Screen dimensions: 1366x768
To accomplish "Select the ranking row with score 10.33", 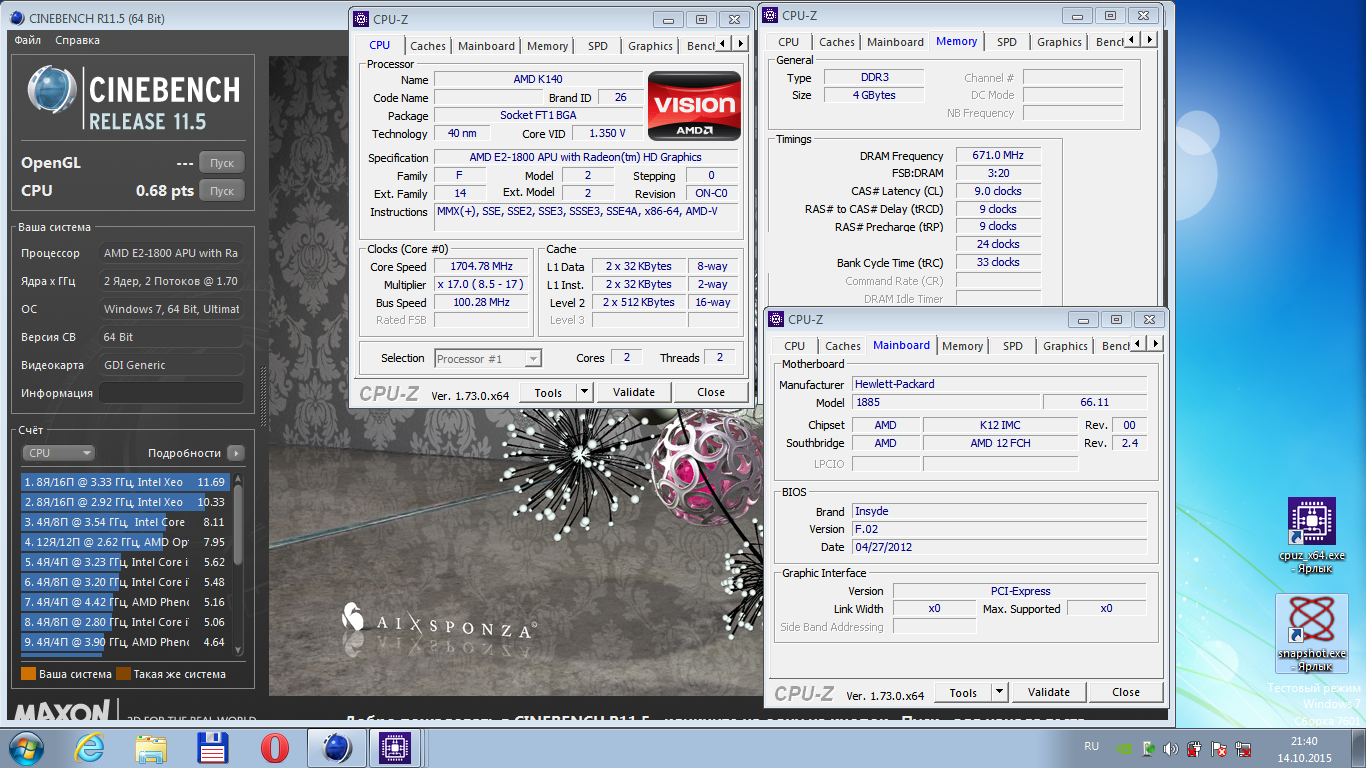I will [x=126, y=502].
